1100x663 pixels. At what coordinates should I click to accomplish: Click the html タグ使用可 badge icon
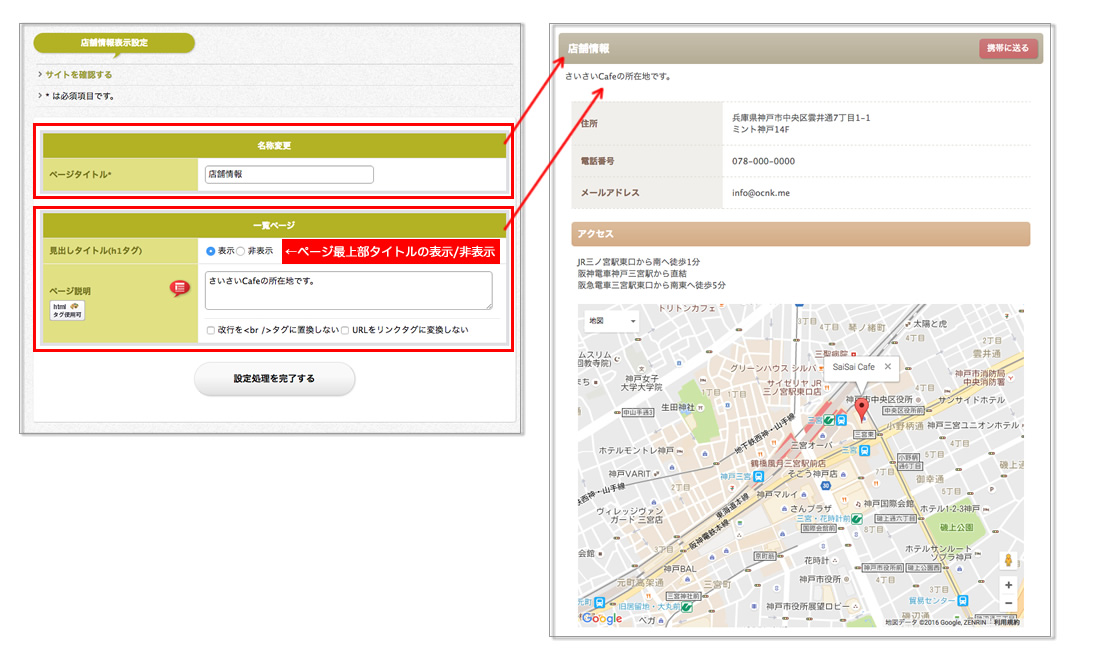tap(67, 310)
